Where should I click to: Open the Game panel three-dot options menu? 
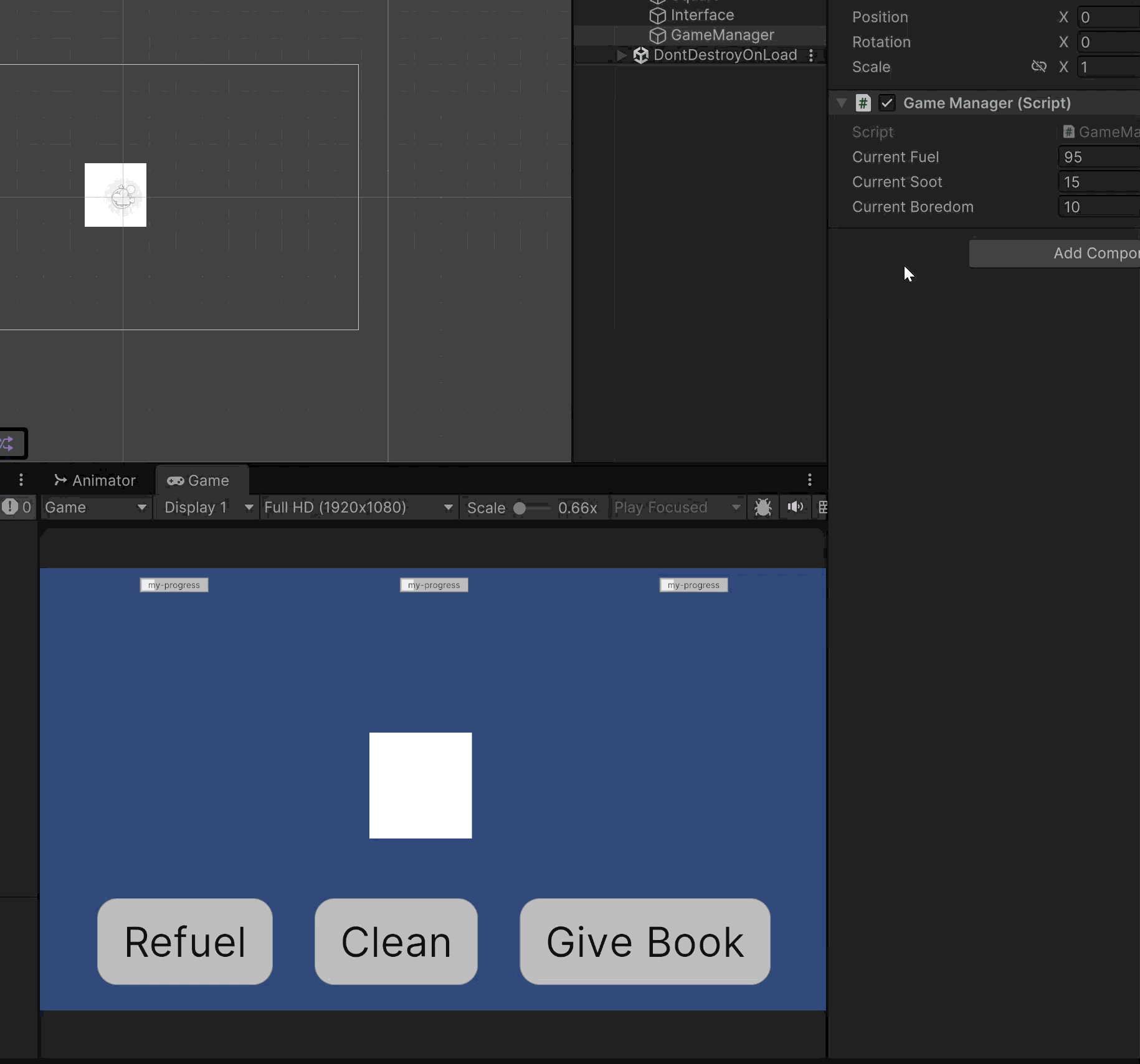[x=809, y=480]
